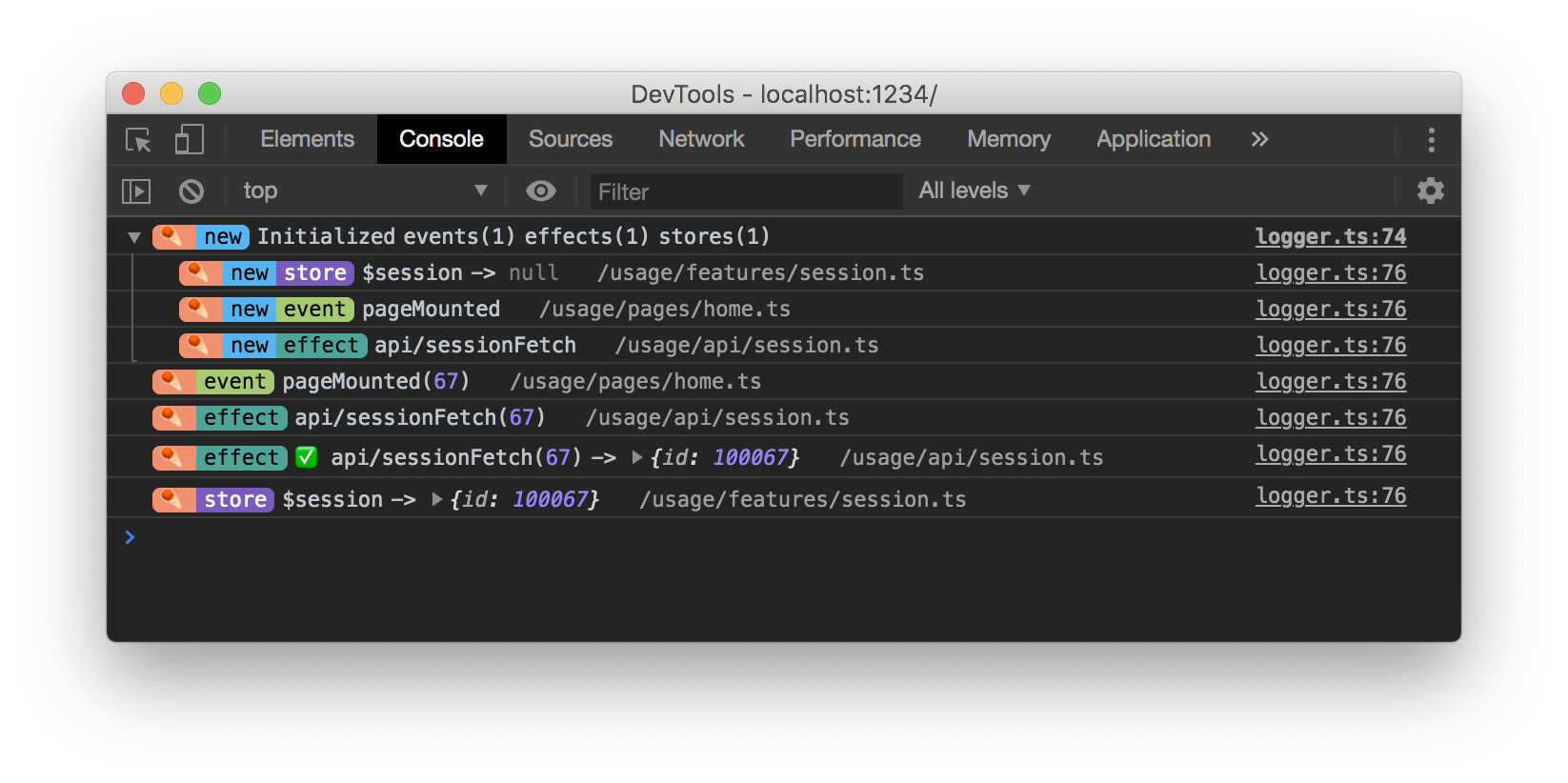Open console settings gear
1568x783 pixels.
tap(1430, 191)
